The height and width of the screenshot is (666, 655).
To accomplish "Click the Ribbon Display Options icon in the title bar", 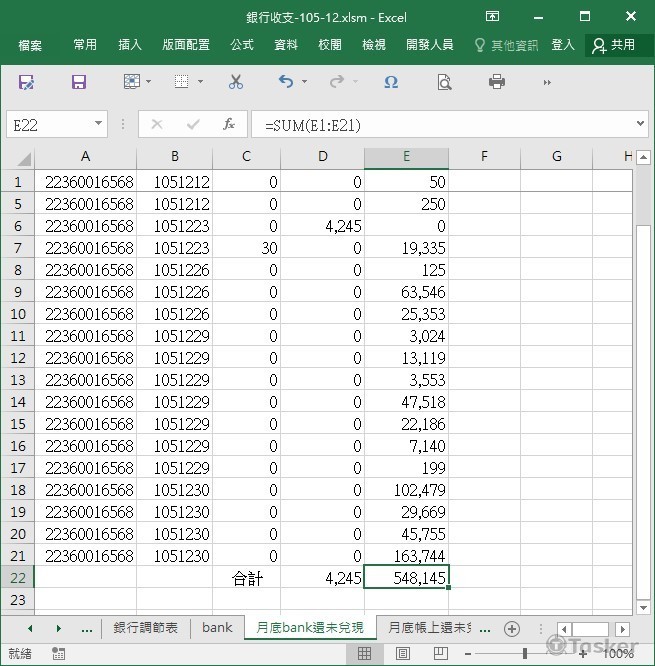I will (x=492, y=17).
